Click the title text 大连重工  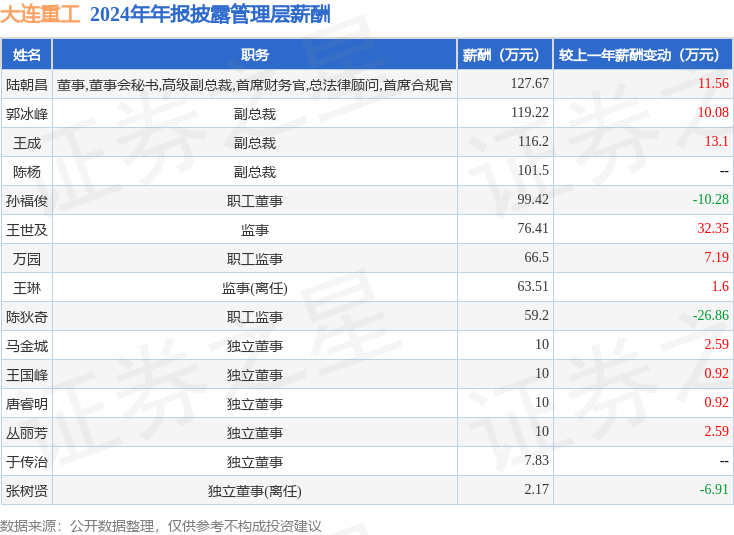[40, 14]
